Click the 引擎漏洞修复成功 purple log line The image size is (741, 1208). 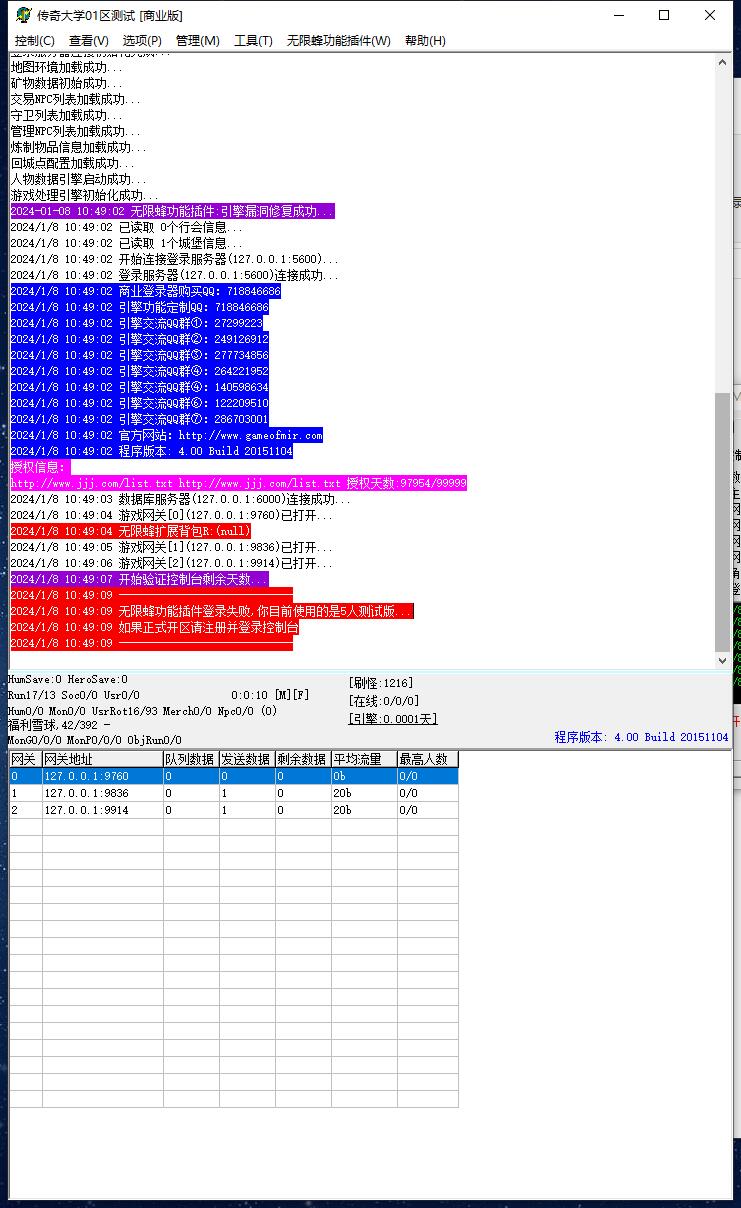point(172,211)
